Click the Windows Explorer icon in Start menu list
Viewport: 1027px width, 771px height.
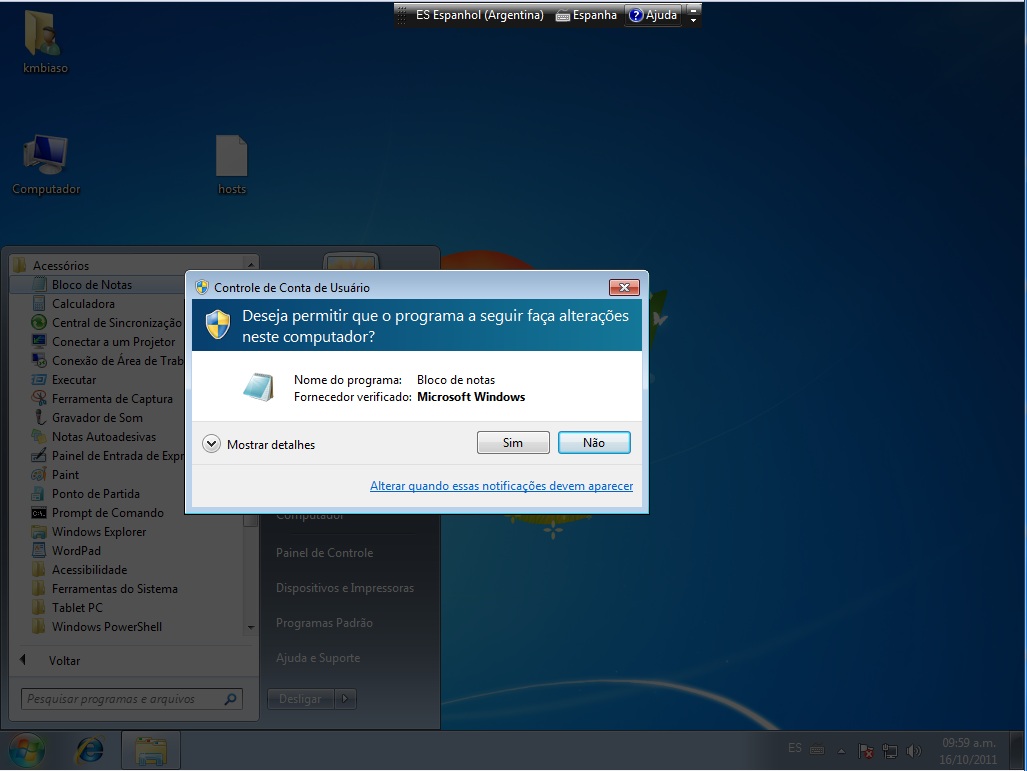coord(39,531)
